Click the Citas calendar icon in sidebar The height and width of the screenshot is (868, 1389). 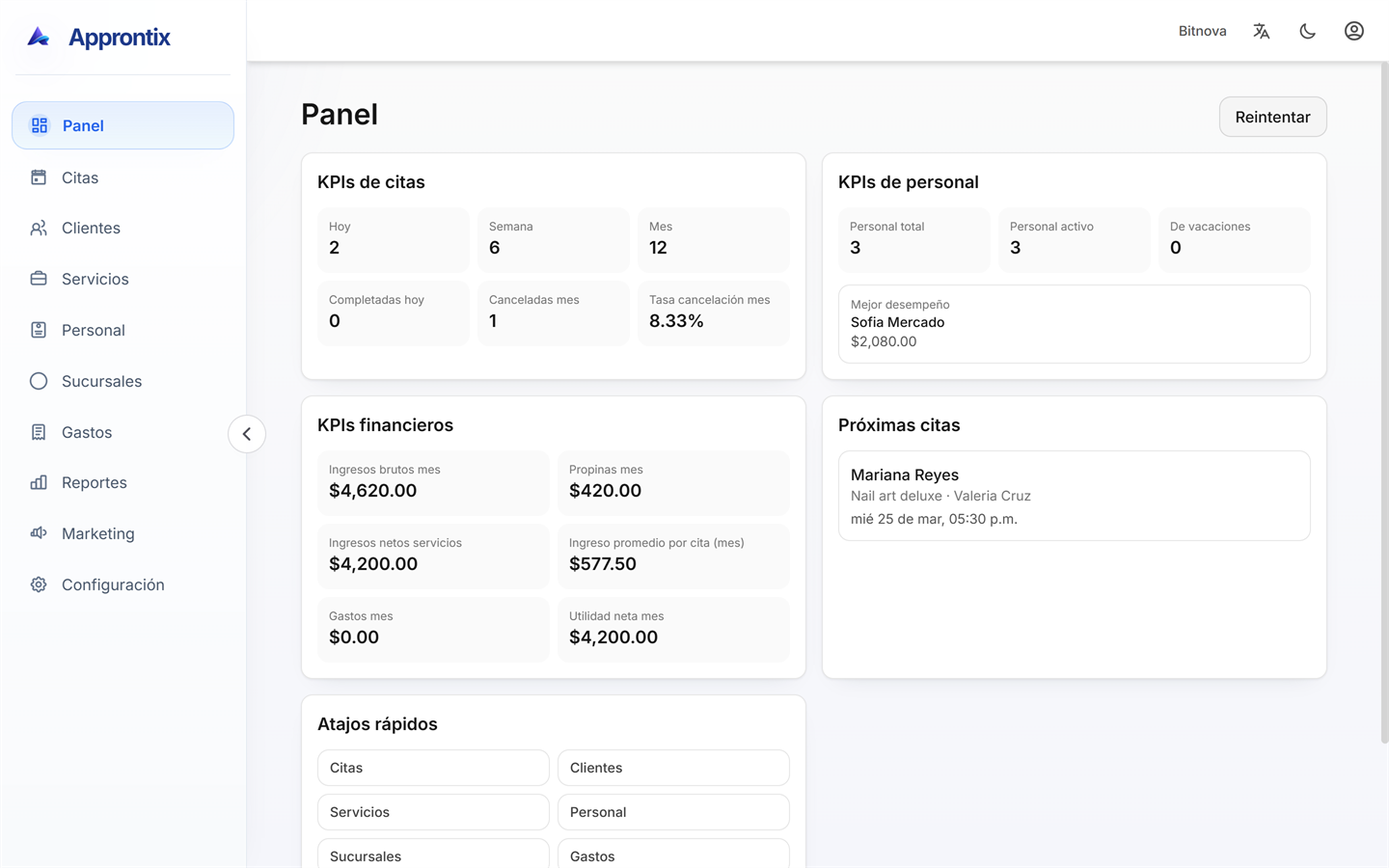point(39,177)
